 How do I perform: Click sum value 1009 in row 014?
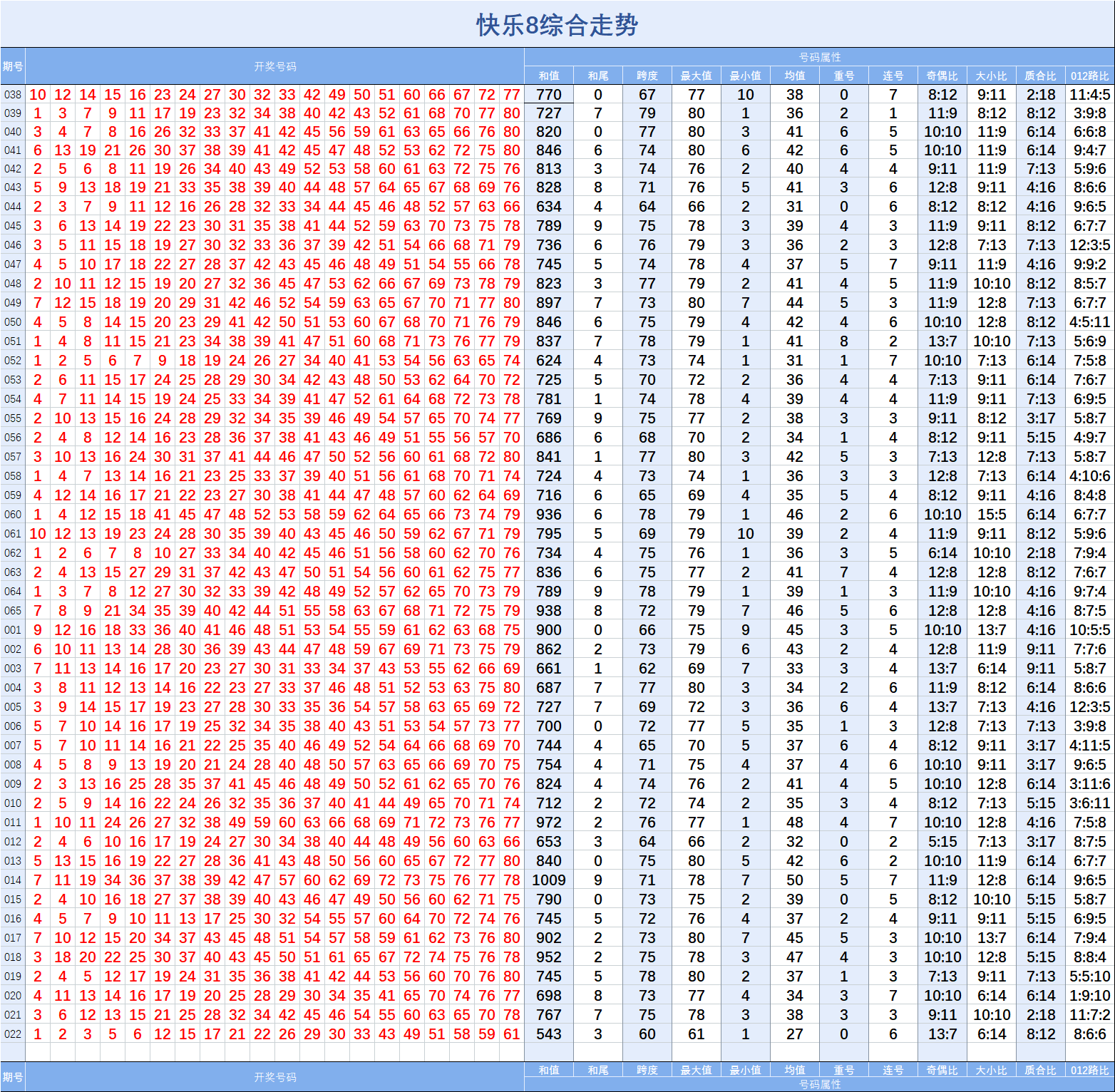[549, 880]
